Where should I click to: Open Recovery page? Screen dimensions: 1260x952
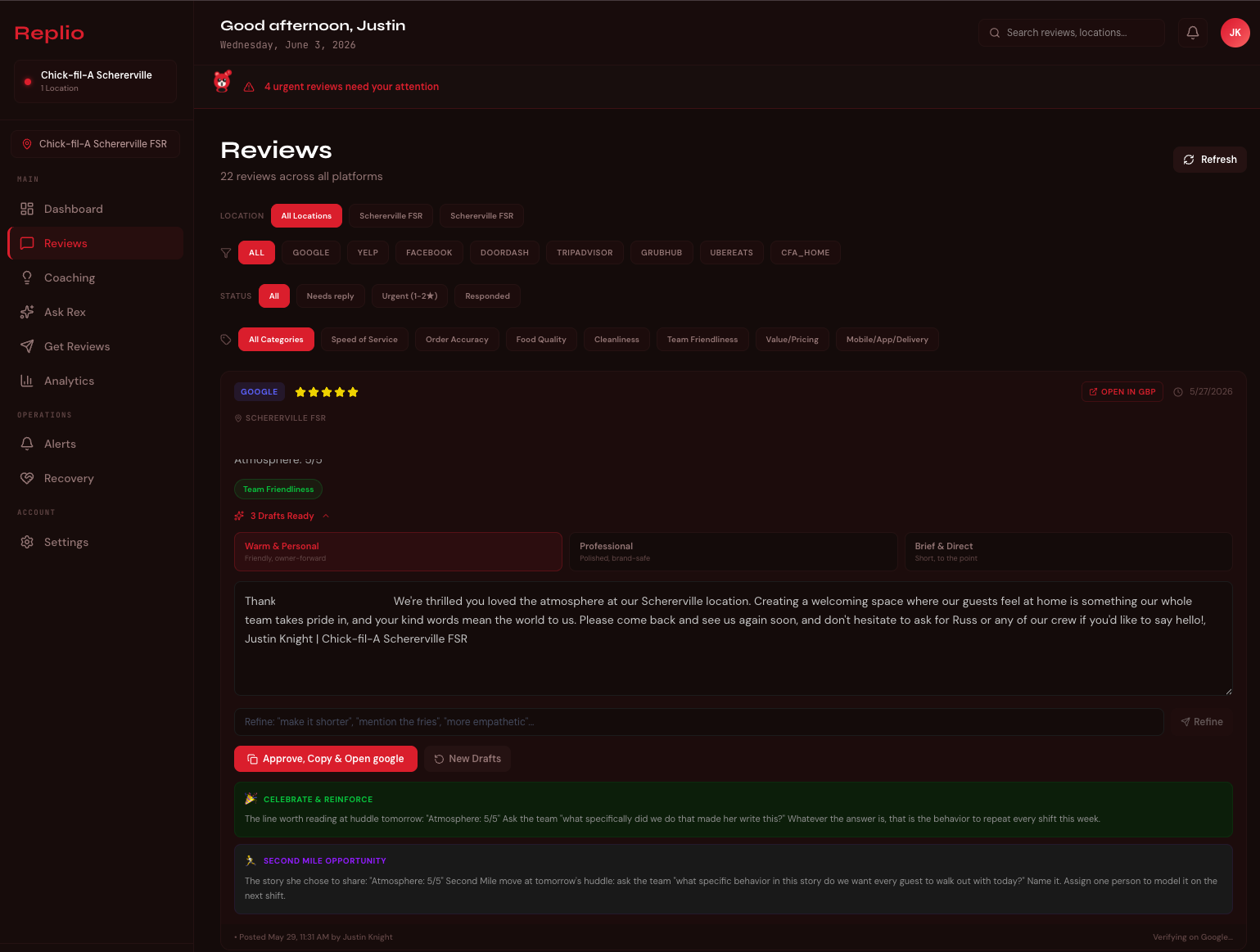coord(95,478)
